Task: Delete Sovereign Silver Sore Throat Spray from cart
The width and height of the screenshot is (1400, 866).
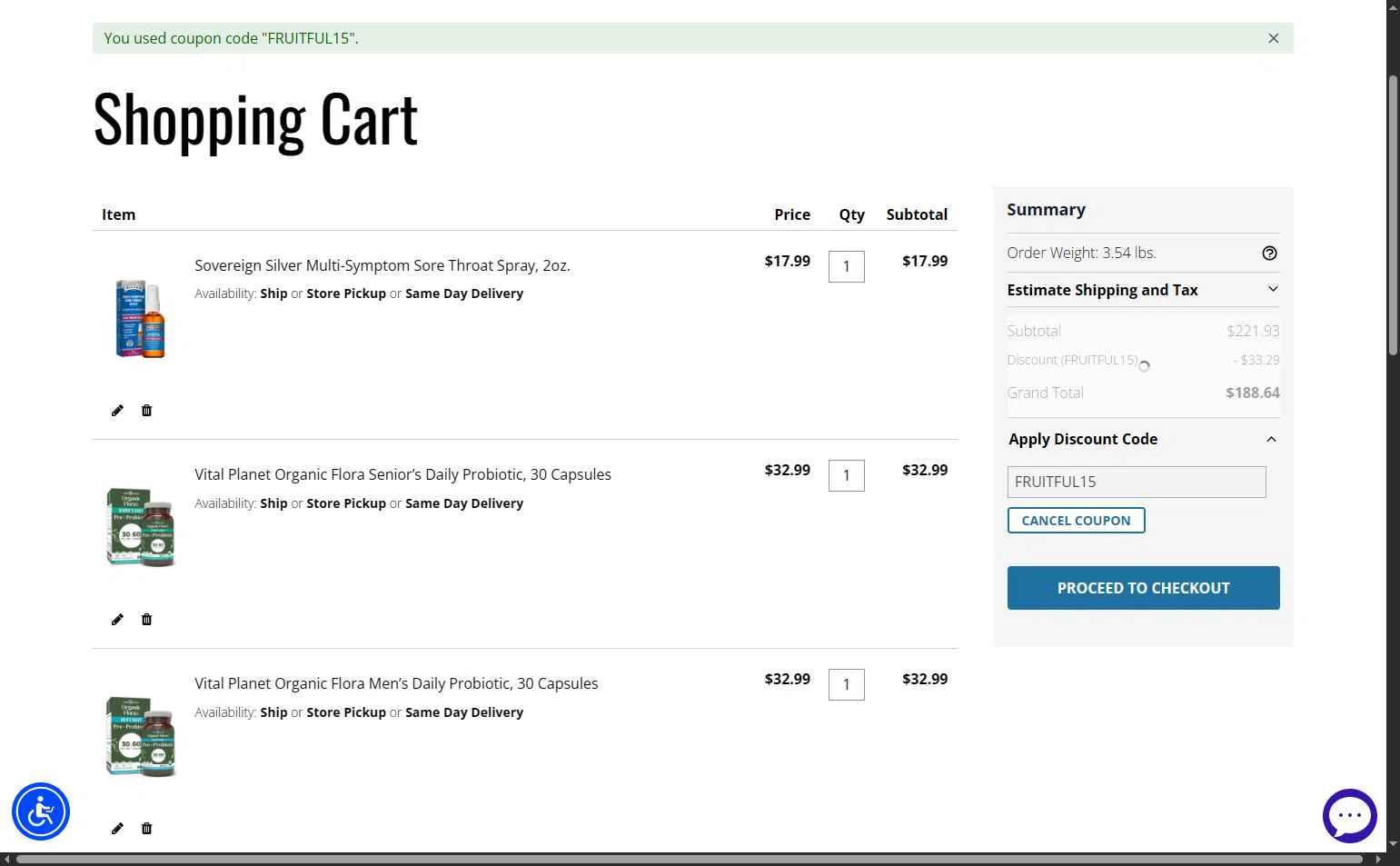Action: click(x=146, y=411)
